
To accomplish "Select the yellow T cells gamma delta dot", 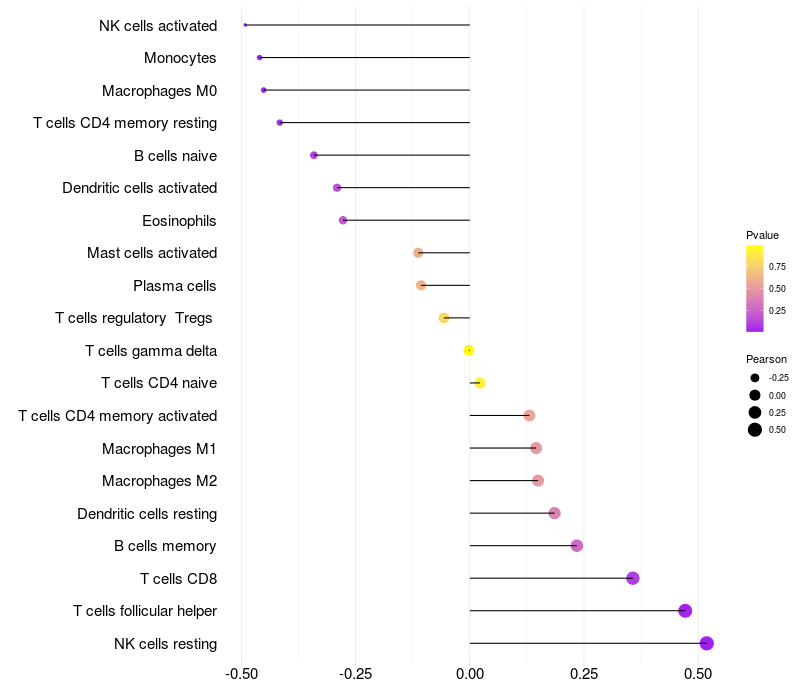I will coord(468,350).
